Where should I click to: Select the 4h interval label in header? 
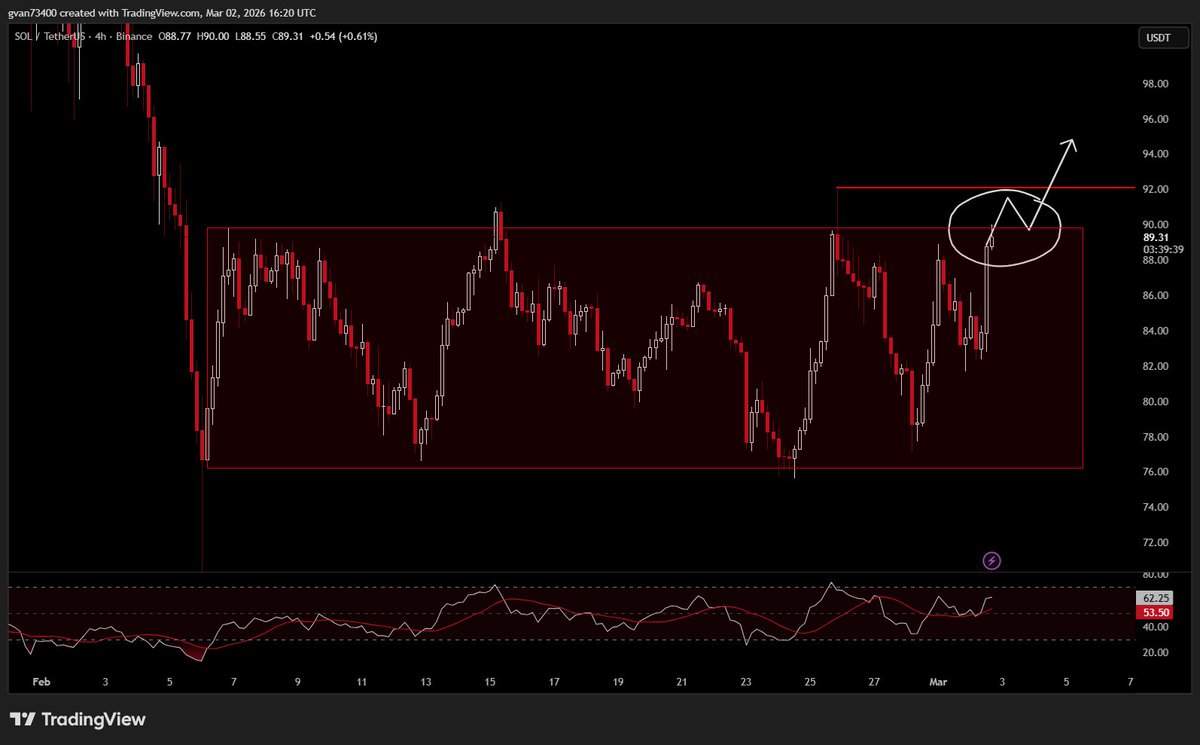click(97, 37)
